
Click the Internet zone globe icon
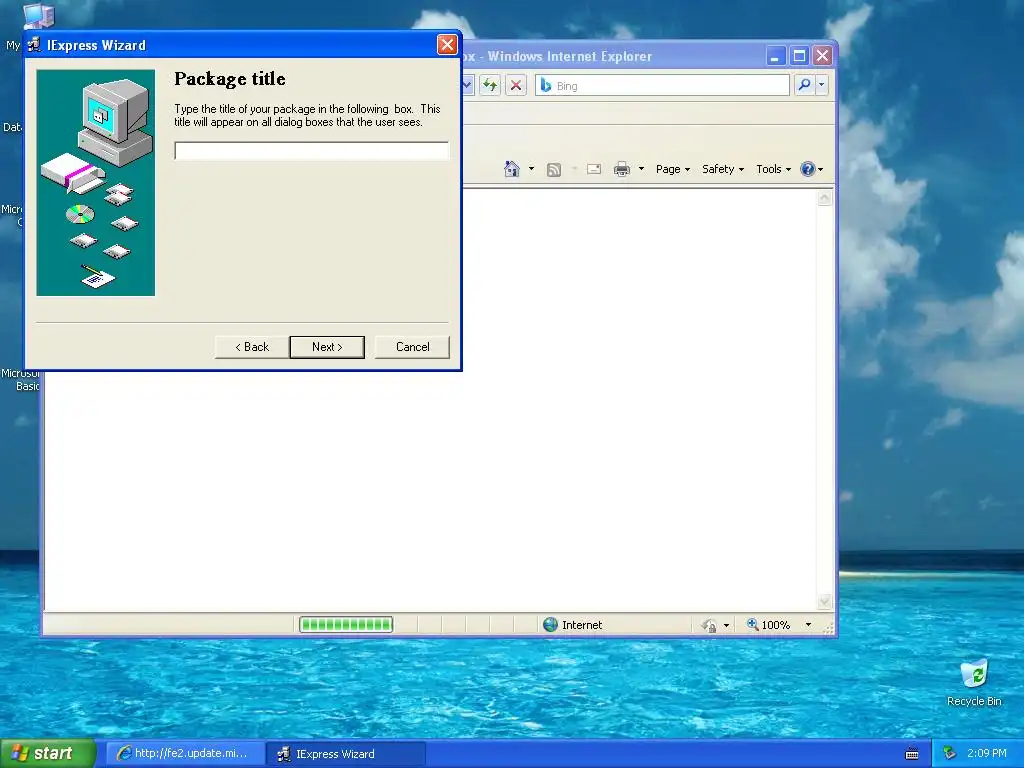click(x=551, y=625)
